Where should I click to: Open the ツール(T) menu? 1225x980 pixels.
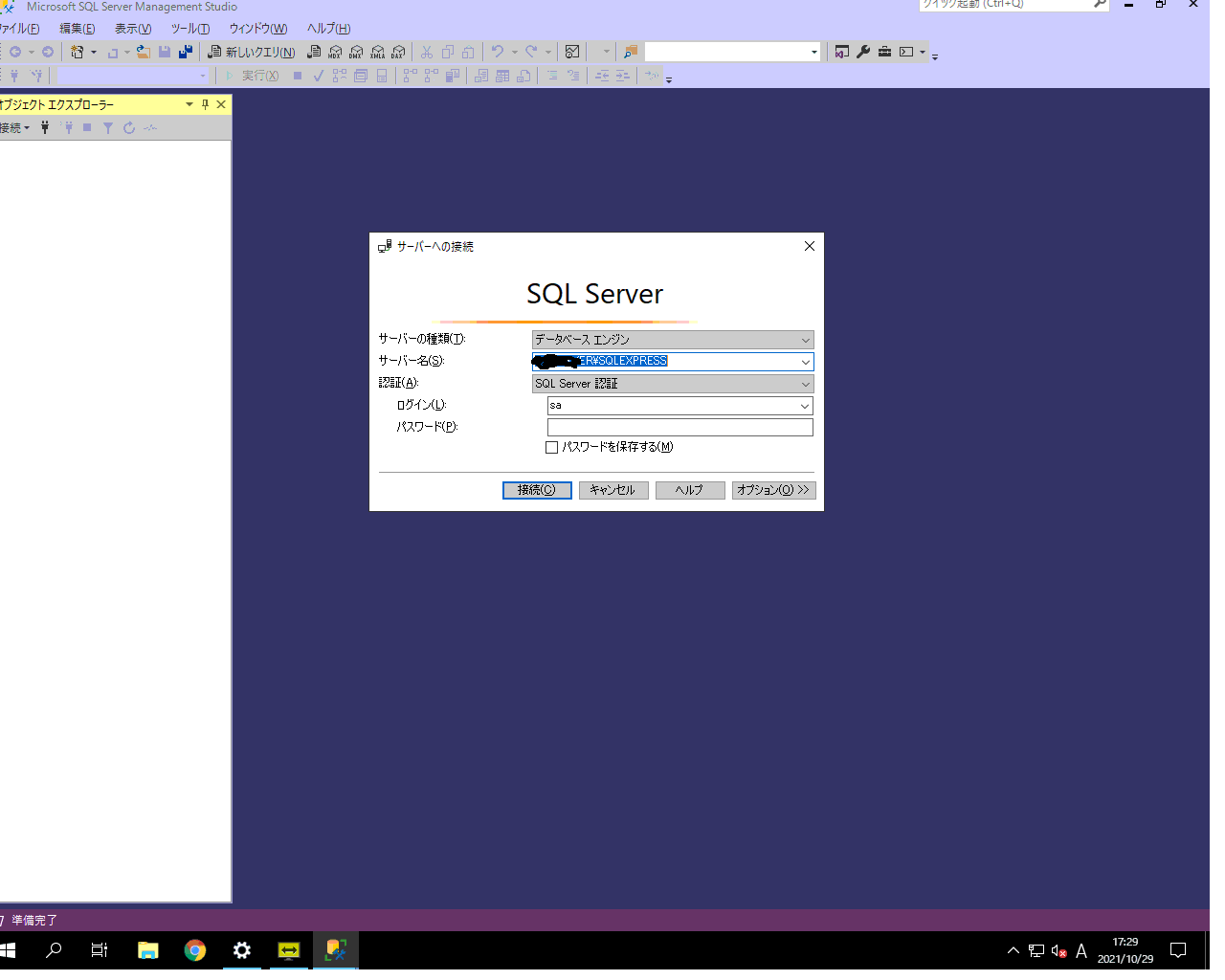click(x=189, y=29)
